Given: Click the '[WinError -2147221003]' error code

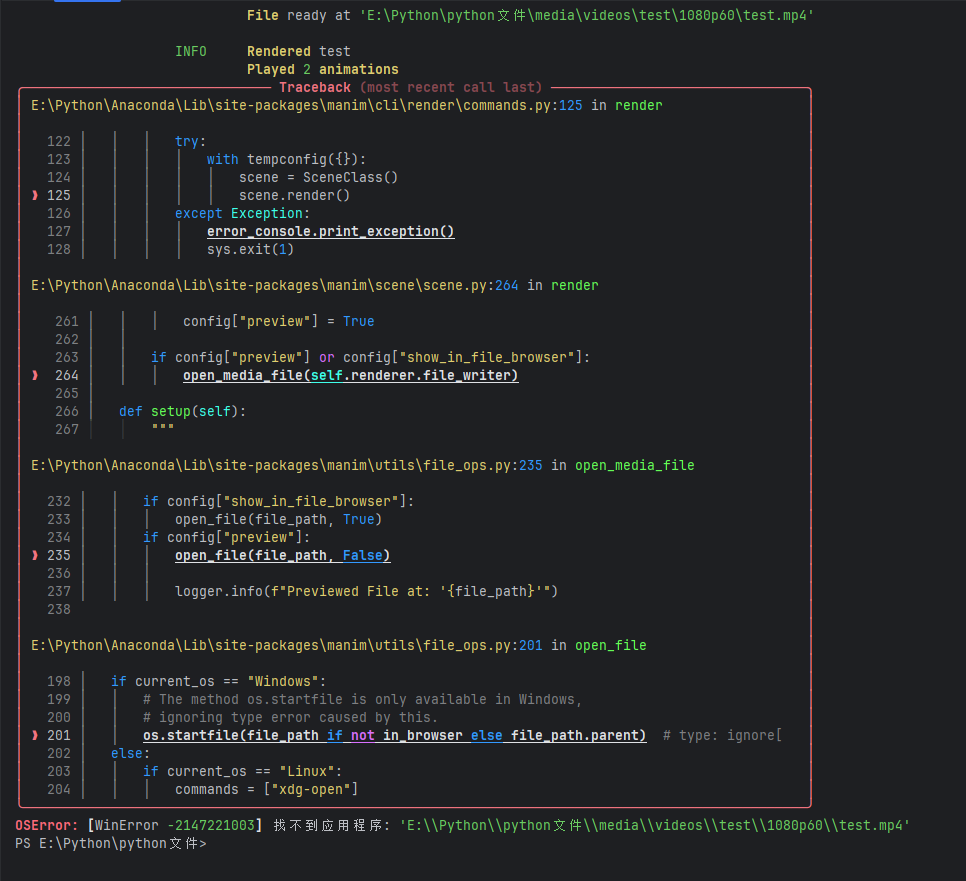Looking at the screenshot, I should coord(174,826).
